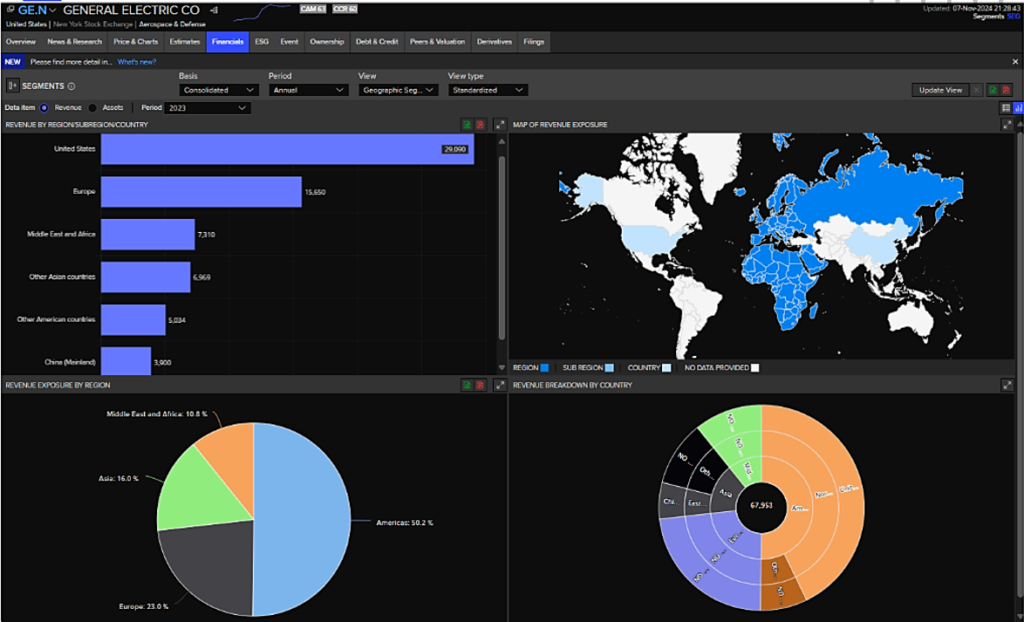This screenshot has height=622, width=1024.
Task: Maximize the Map of Revenue Exposure panel
Action: (1007, 124)
